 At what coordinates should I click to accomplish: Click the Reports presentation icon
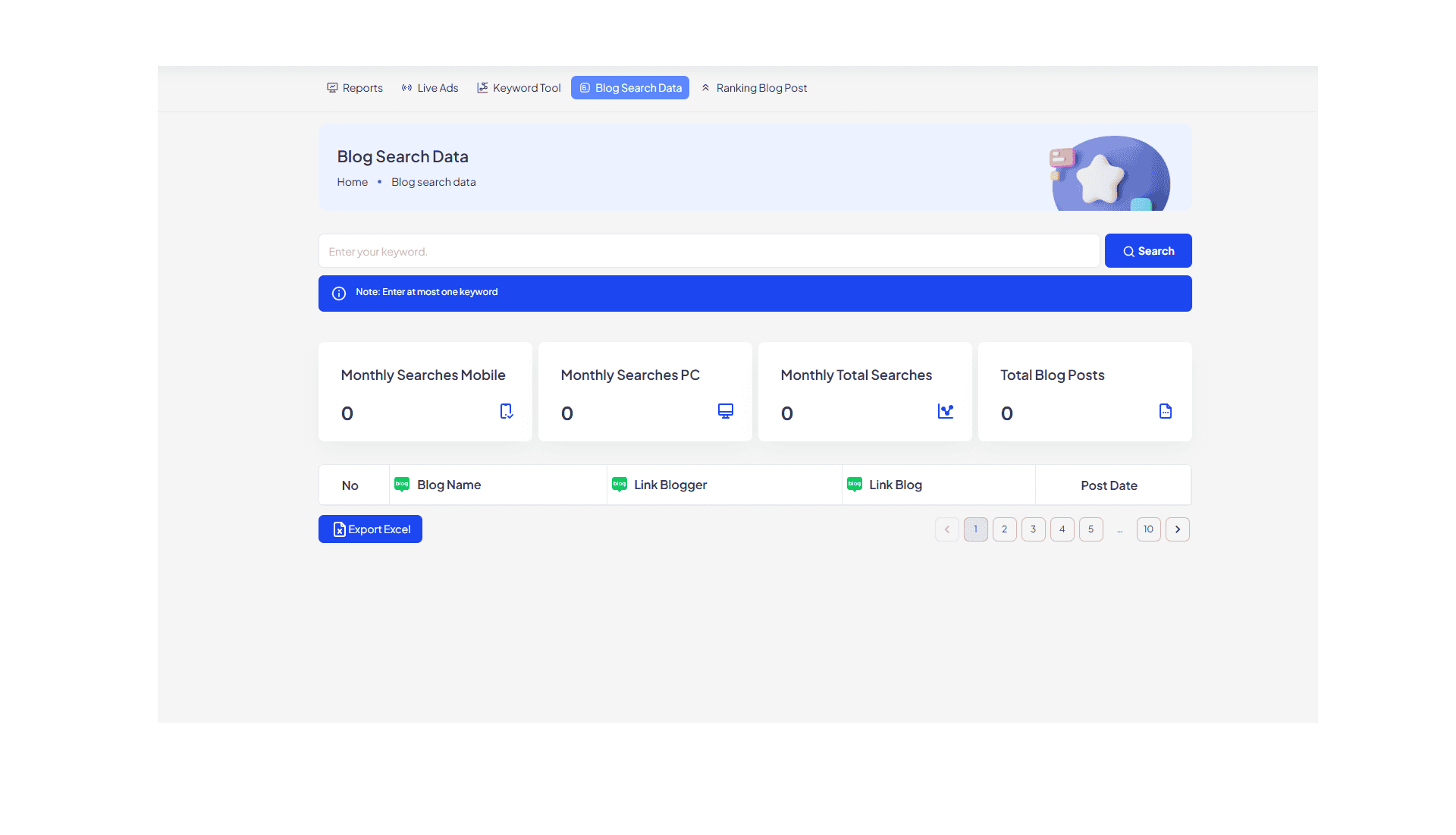(332, 88)
